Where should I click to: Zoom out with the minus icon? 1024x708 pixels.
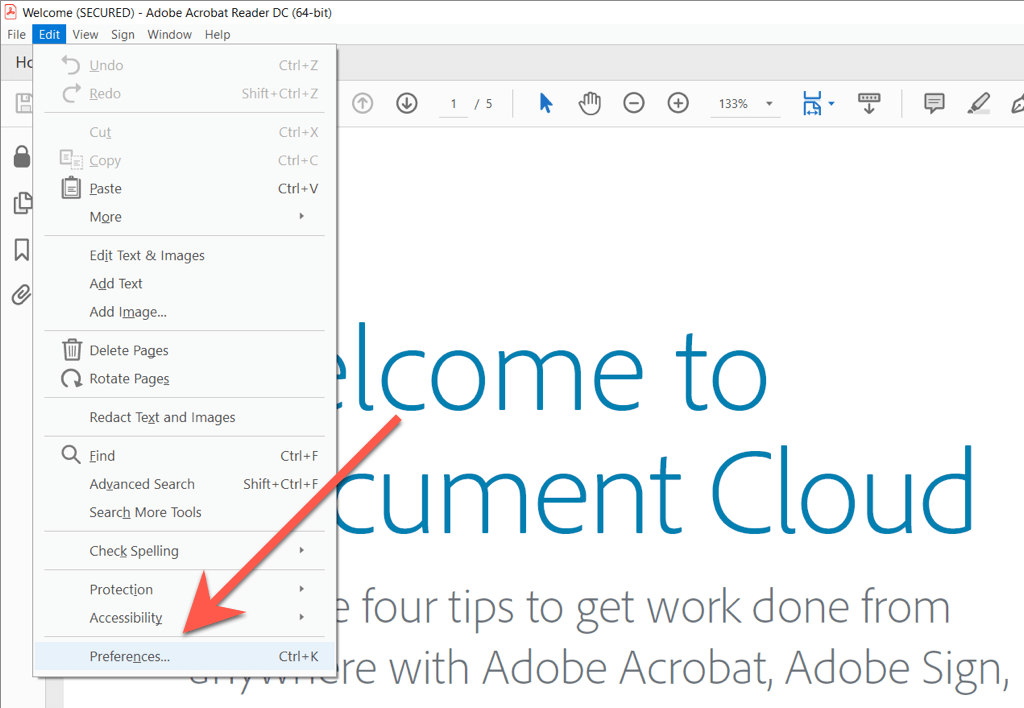[633, 103]
